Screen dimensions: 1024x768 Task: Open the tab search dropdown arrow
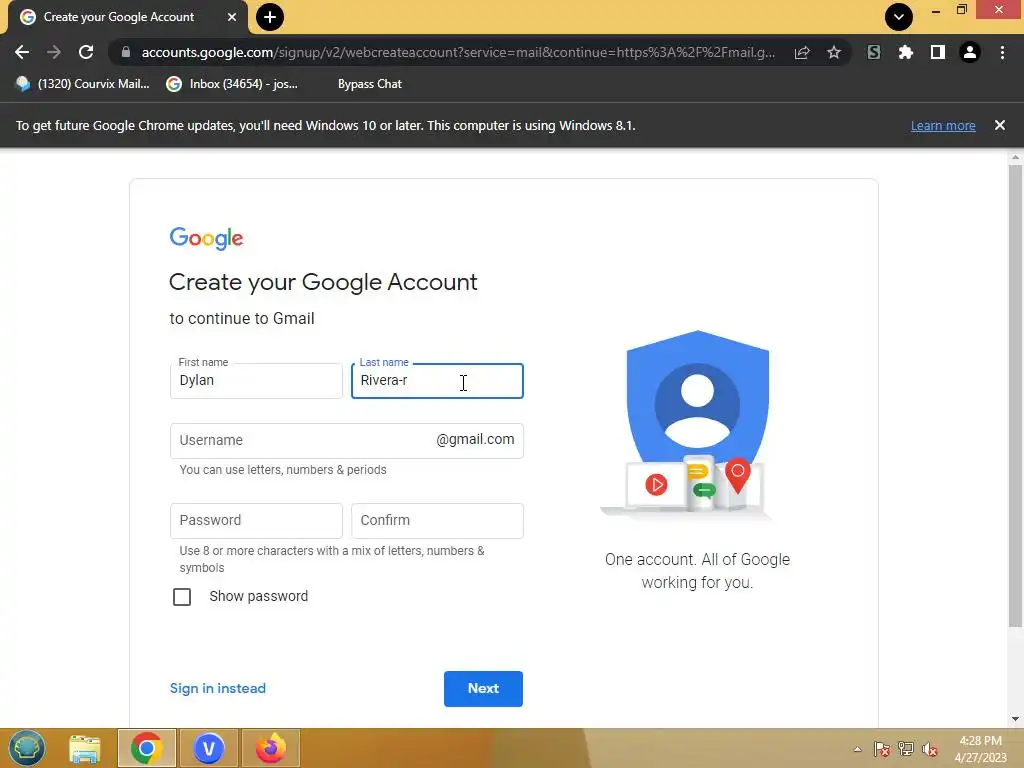899,17
